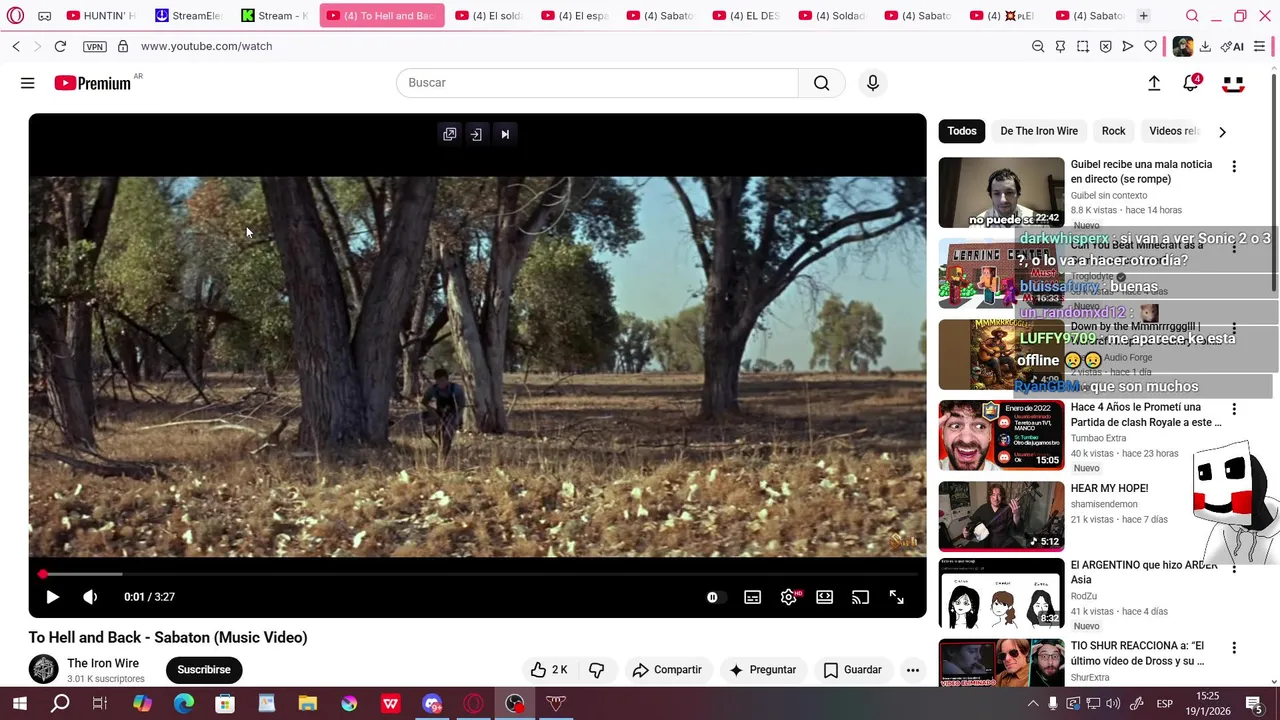Open the Opera player triangle icon
Screen dimensions: 1280x720
point(1128,46)
